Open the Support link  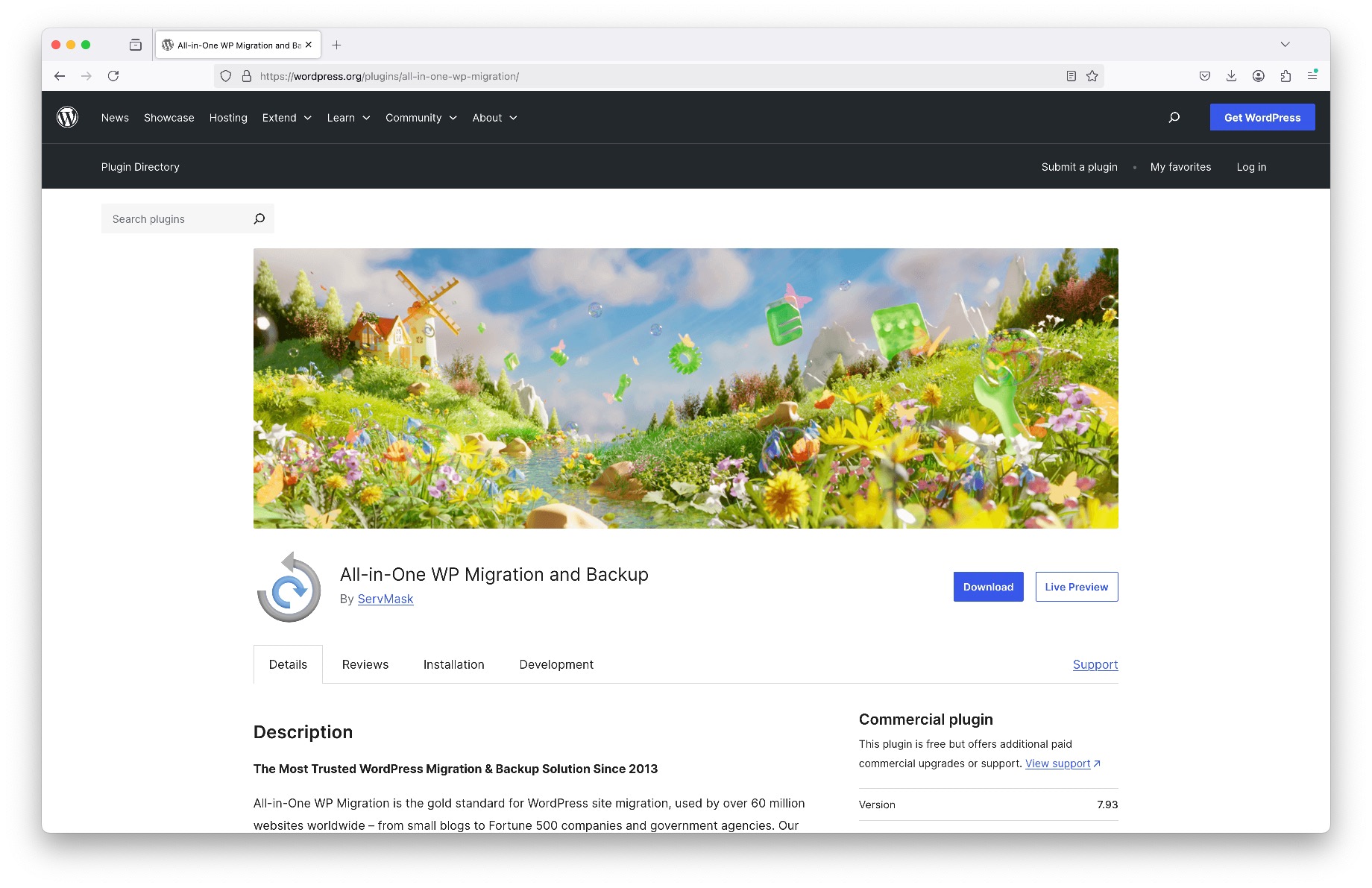click(x=1095, y=664)
